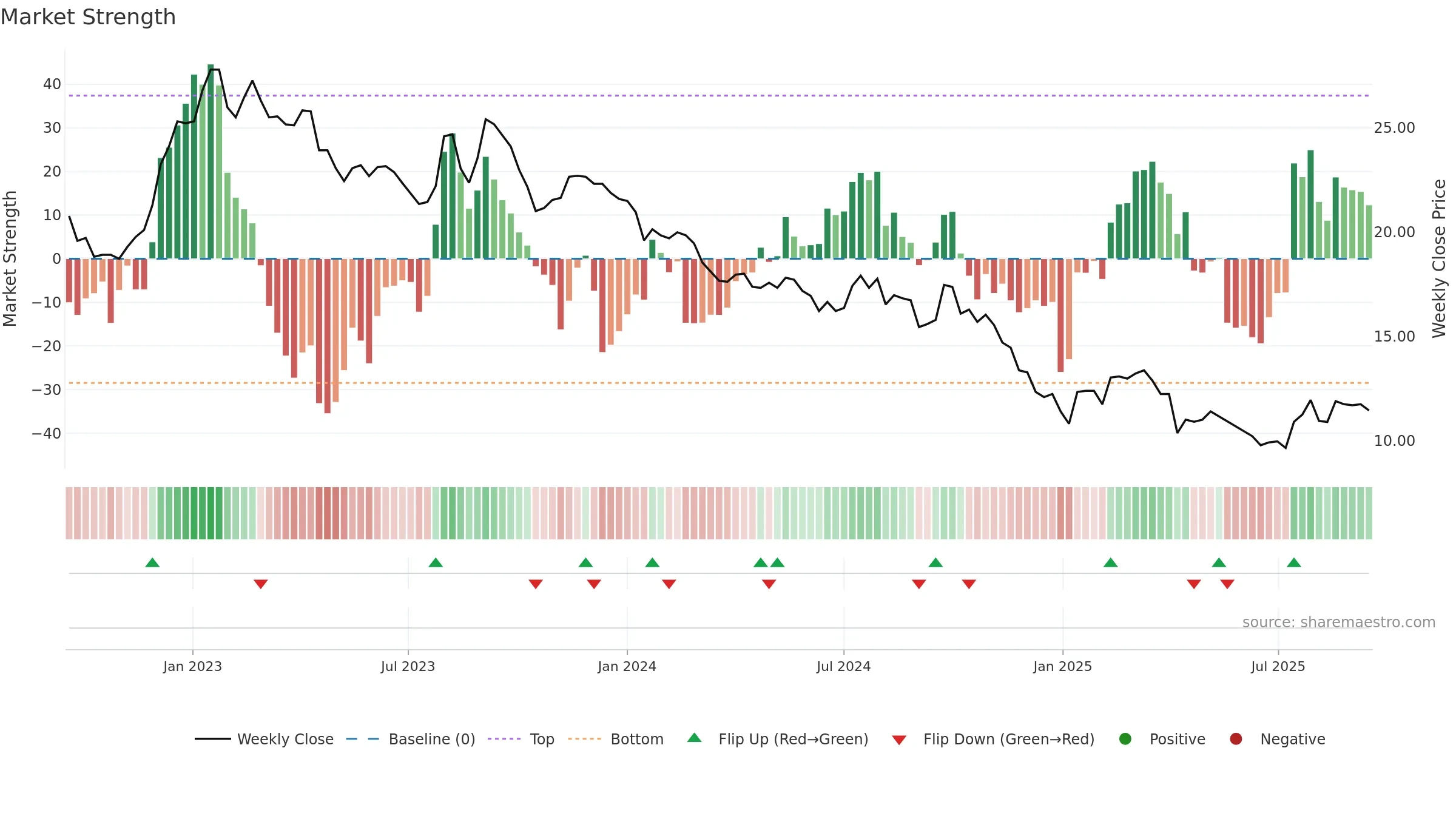
Task: Toggle the Baseline (0) legend entry
Action: click(x=410, y=739)
